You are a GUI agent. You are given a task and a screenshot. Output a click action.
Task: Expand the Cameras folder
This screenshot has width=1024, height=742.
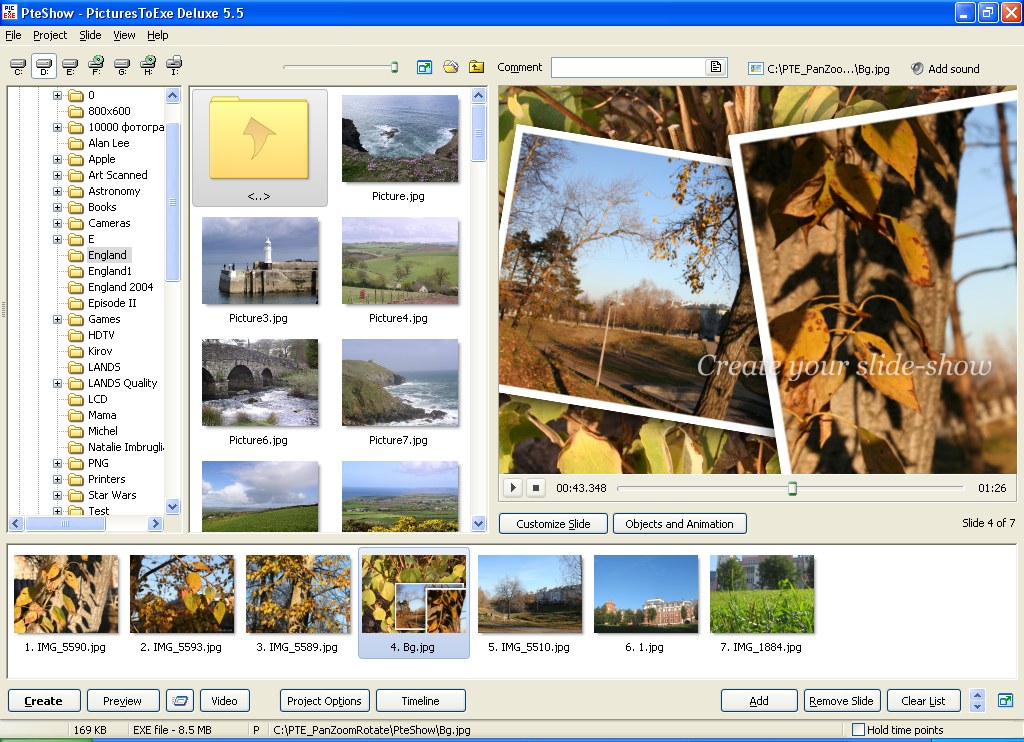[57, 223]
